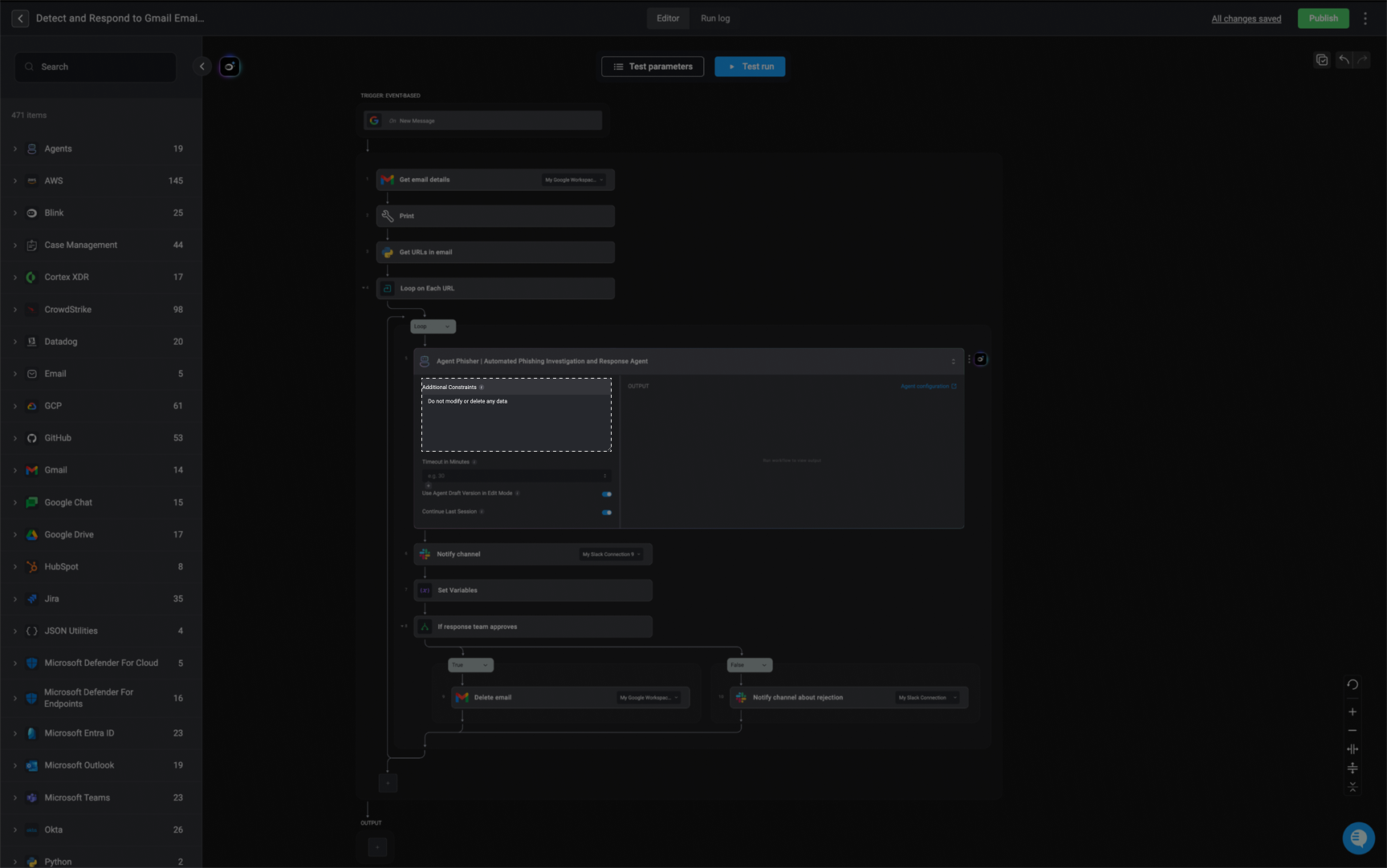Select Google Drive in the sidebar
The width and height of the screenshot is (1387, 868).
click(x=101, y=534)
